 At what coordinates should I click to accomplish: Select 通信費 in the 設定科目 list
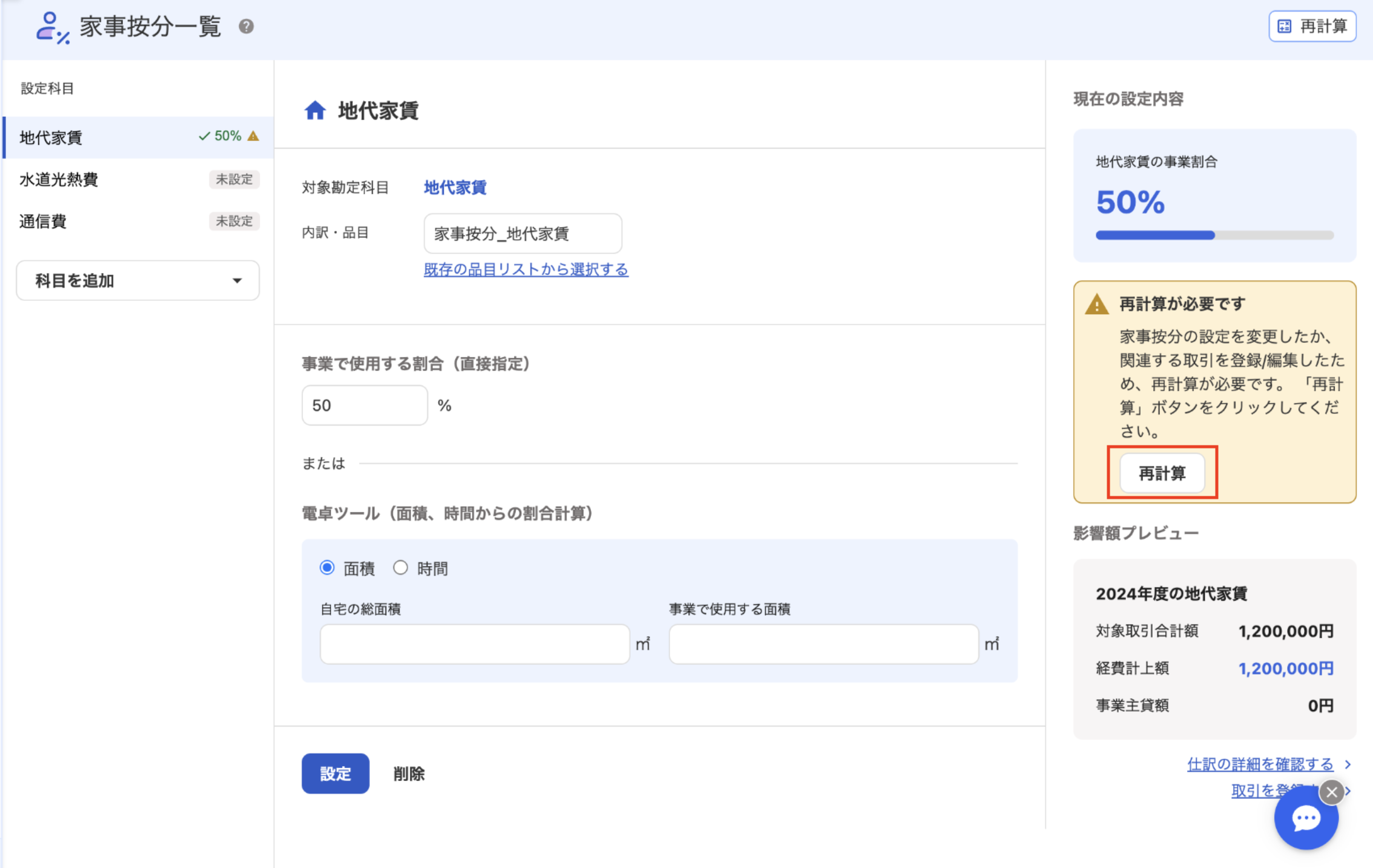[x=139, y=221]
